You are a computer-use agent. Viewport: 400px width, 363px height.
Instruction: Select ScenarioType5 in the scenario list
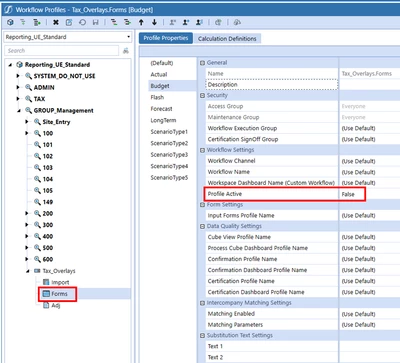(x=169, y=178)
